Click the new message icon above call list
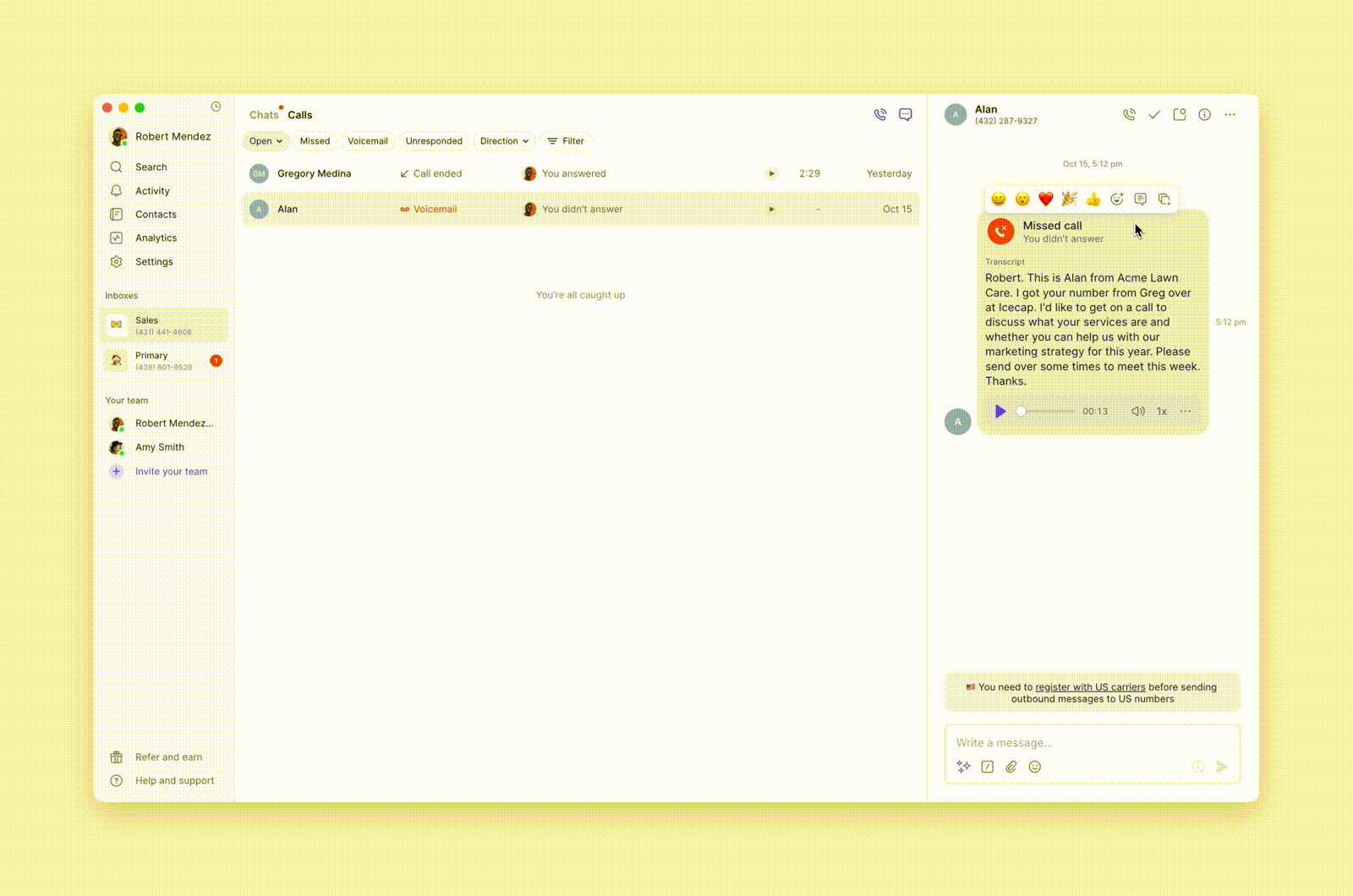The height and width of the screenshot is (896, 1353). click(906, 115)
